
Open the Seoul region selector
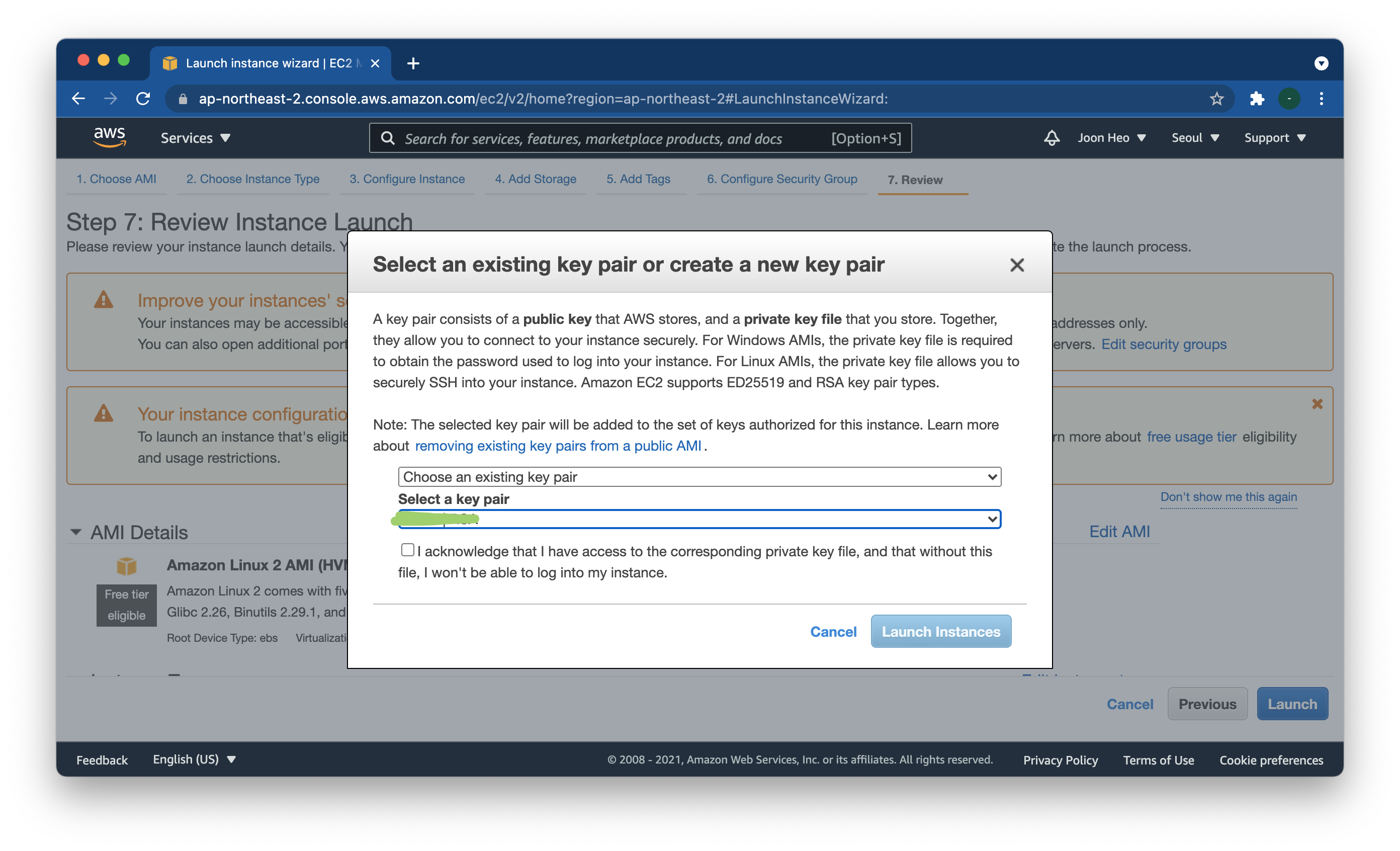[1195, 138]
